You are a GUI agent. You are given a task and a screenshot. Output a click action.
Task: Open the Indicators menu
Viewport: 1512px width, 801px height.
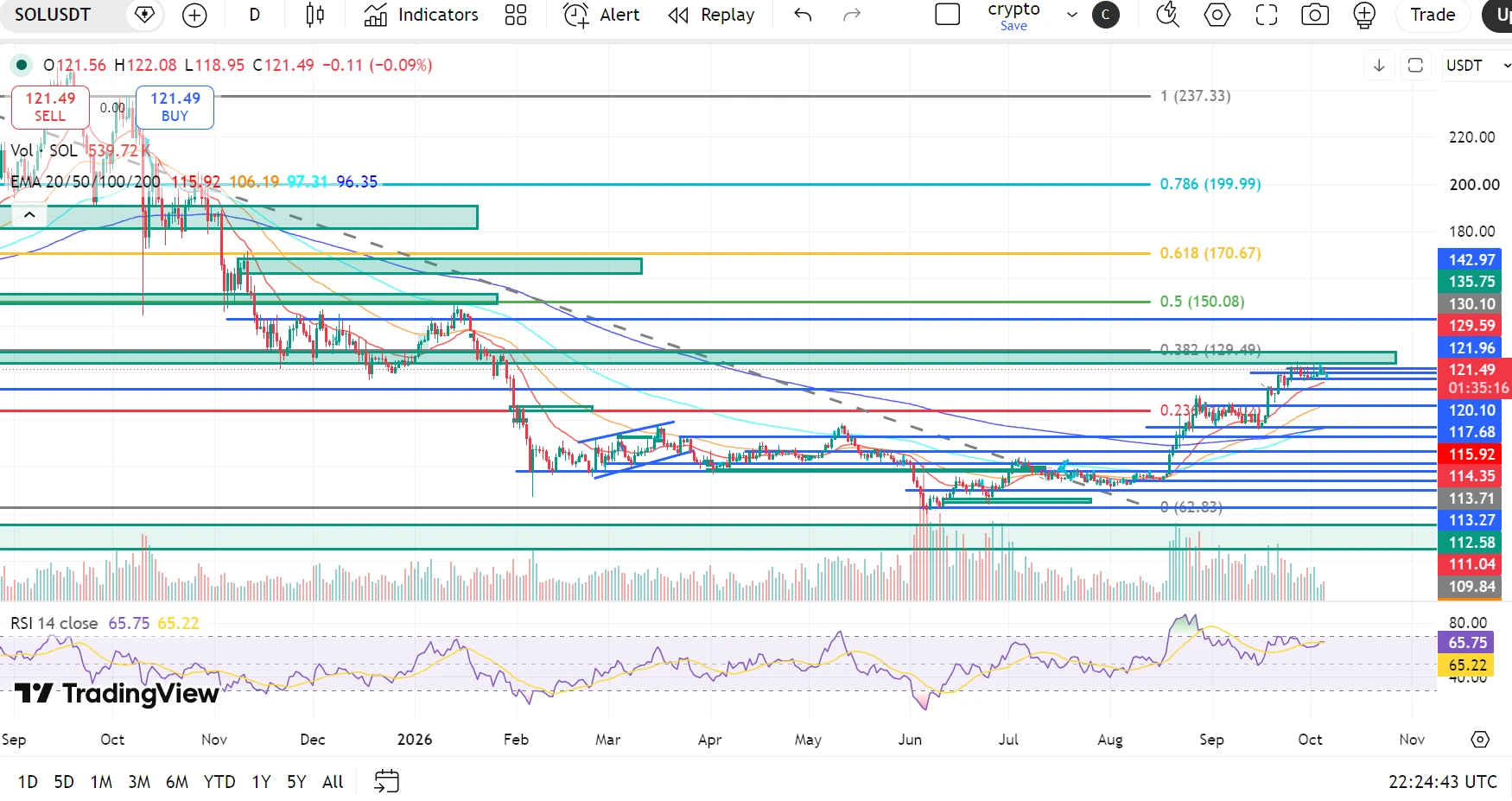(421, 15)
